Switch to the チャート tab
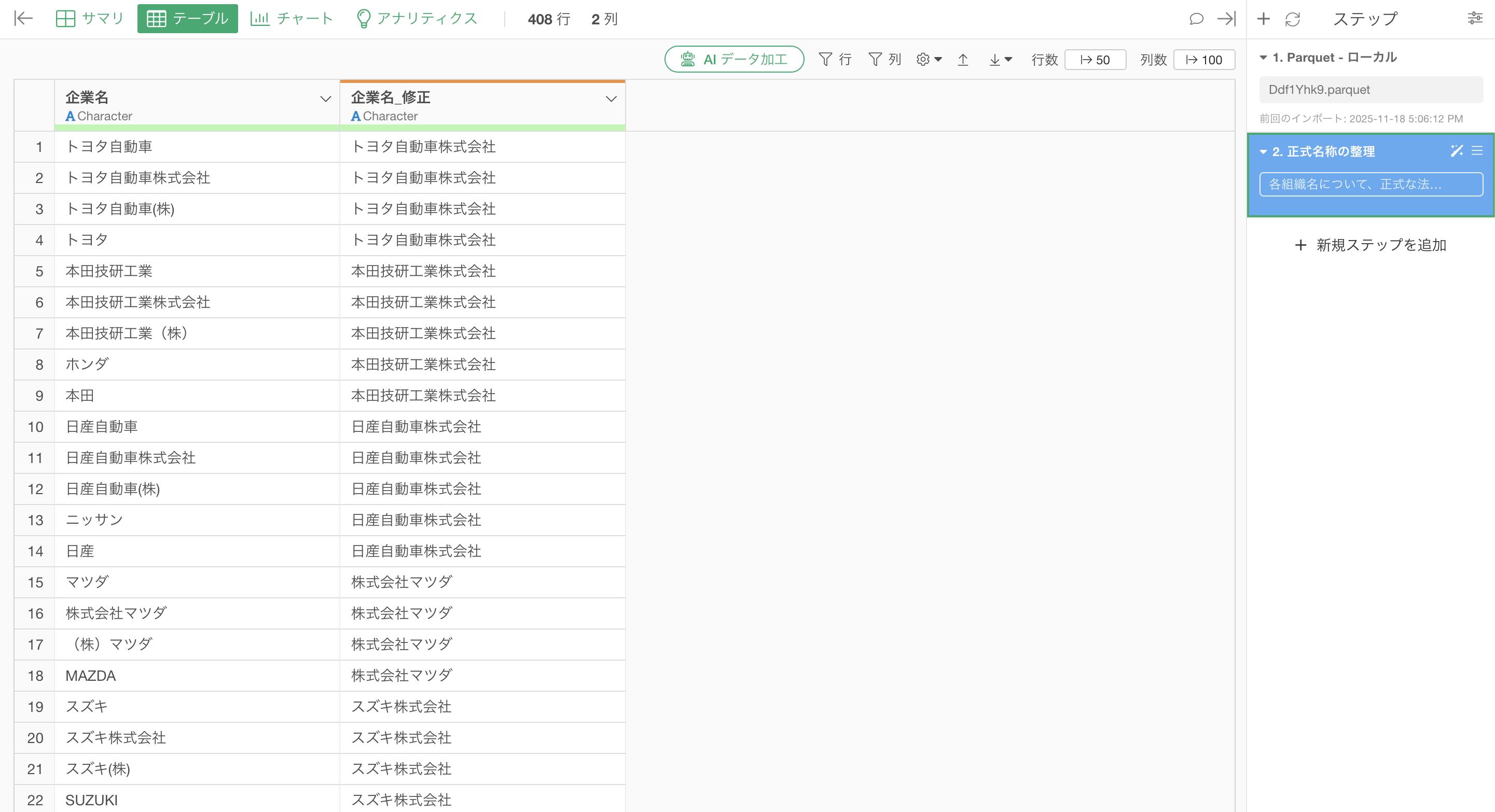This screenshot has height=812, width=1495. coord(292,19)
